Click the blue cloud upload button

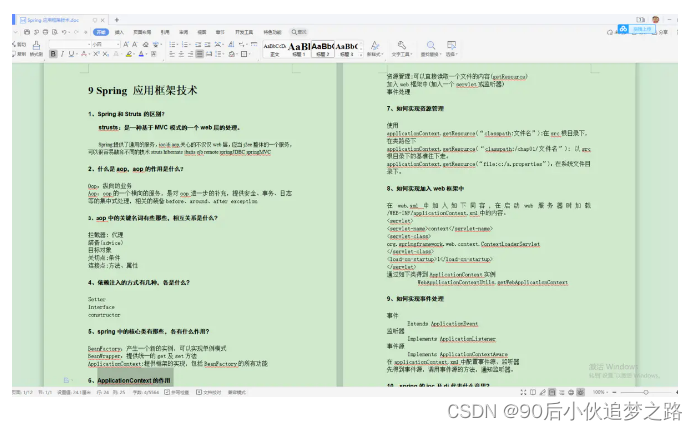(637, 29)
